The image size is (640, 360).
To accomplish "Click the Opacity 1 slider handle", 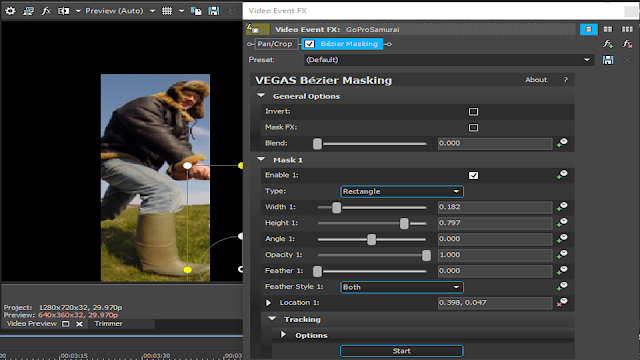I will pos(426,255).
